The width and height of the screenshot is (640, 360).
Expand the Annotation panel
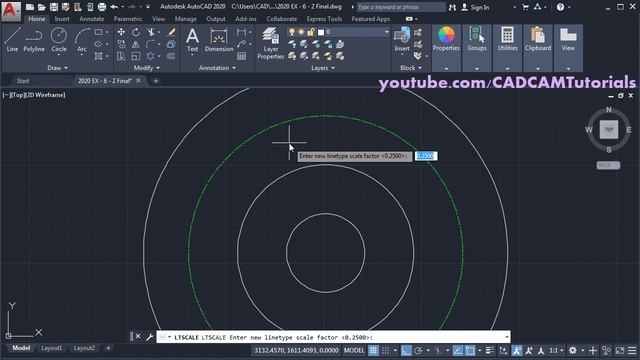(x=217, y=68)
